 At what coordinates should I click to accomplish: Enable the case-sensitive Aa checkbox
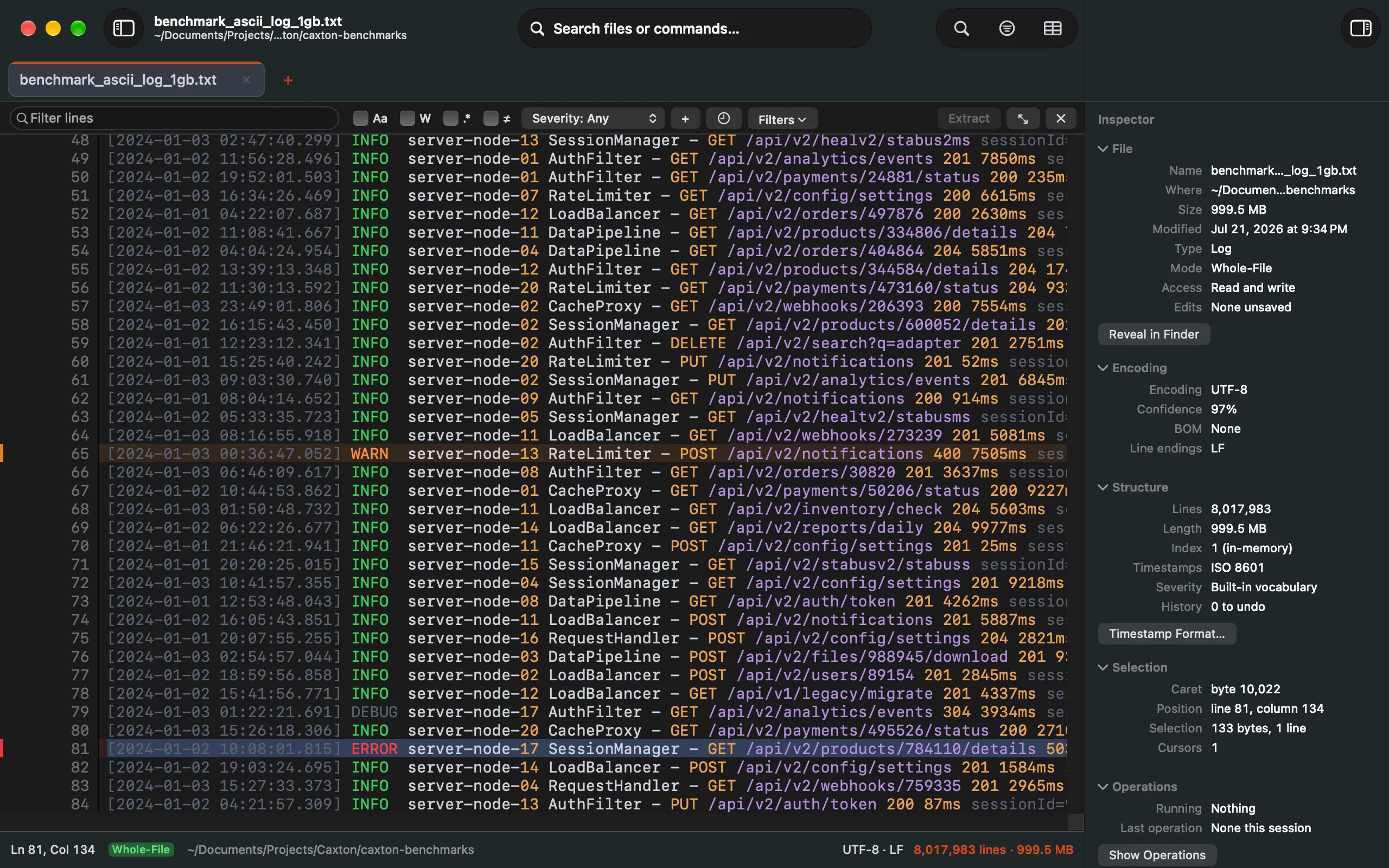pyautogui.click(x=360, y=118)
